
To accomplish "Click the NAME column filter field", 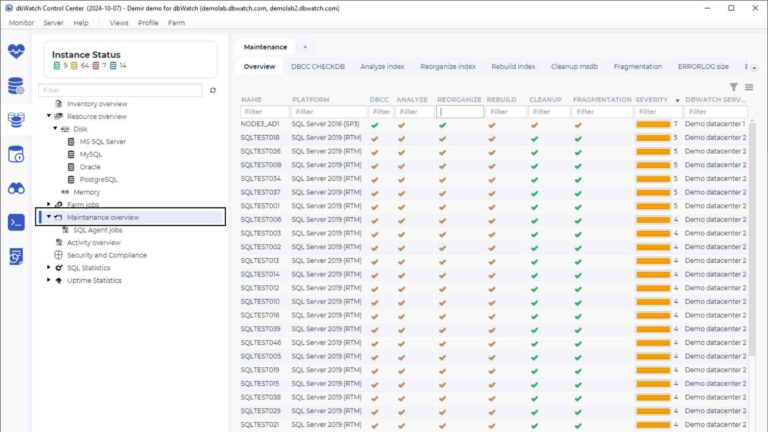I will 264,112.
